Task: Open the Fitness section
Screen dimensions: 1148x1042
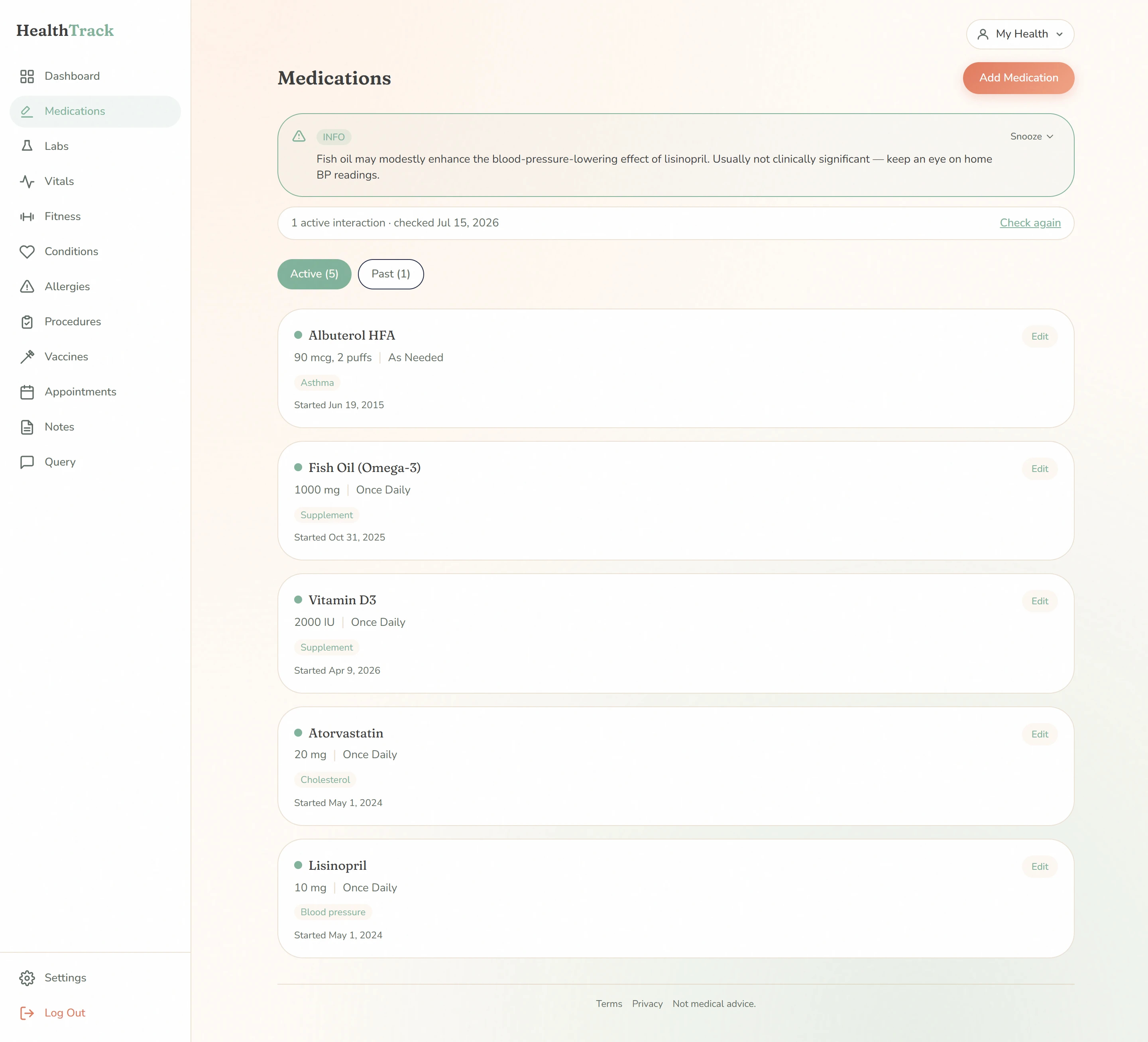Action: [95, 216]
